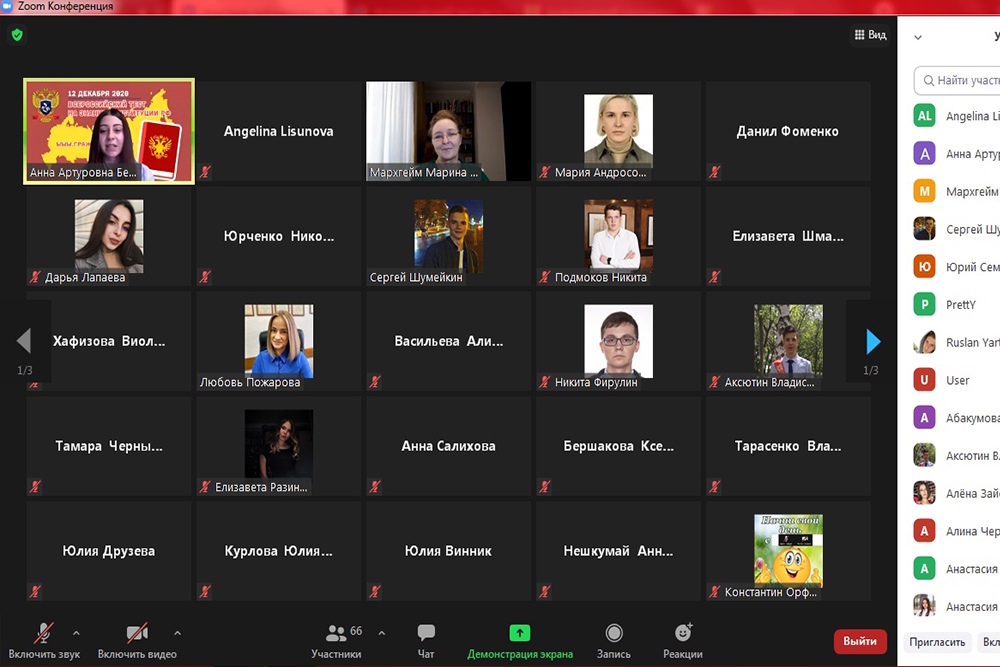
Task: Click Константин Орф… participant tile
Action: pyautogui.click(x=788, y=551)
